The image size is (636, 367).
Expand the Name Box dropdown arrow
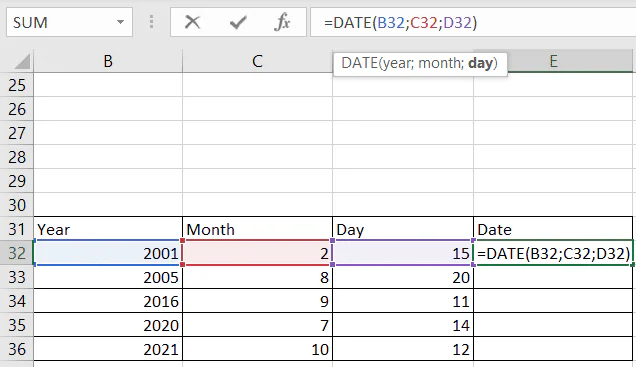coord(120,22)
